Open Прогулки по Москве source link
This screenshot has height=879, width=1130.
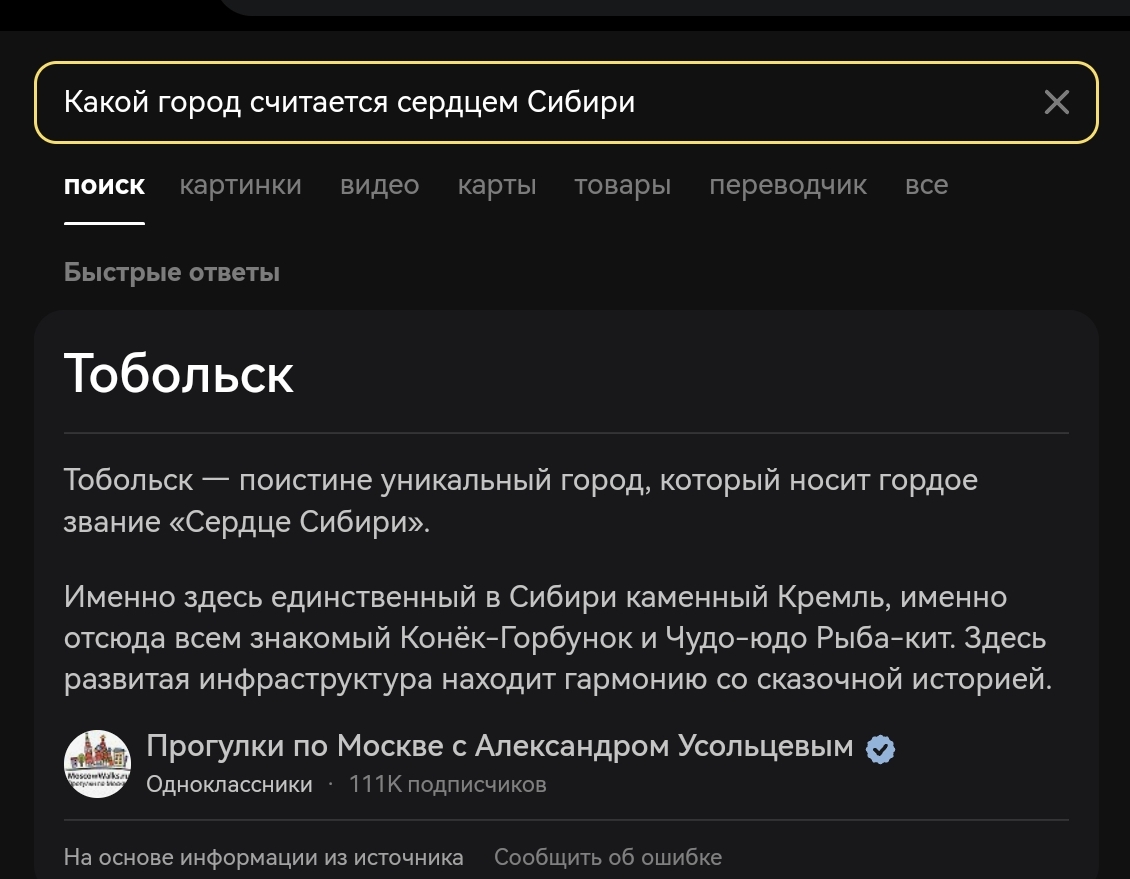click(x=499, y=746)
